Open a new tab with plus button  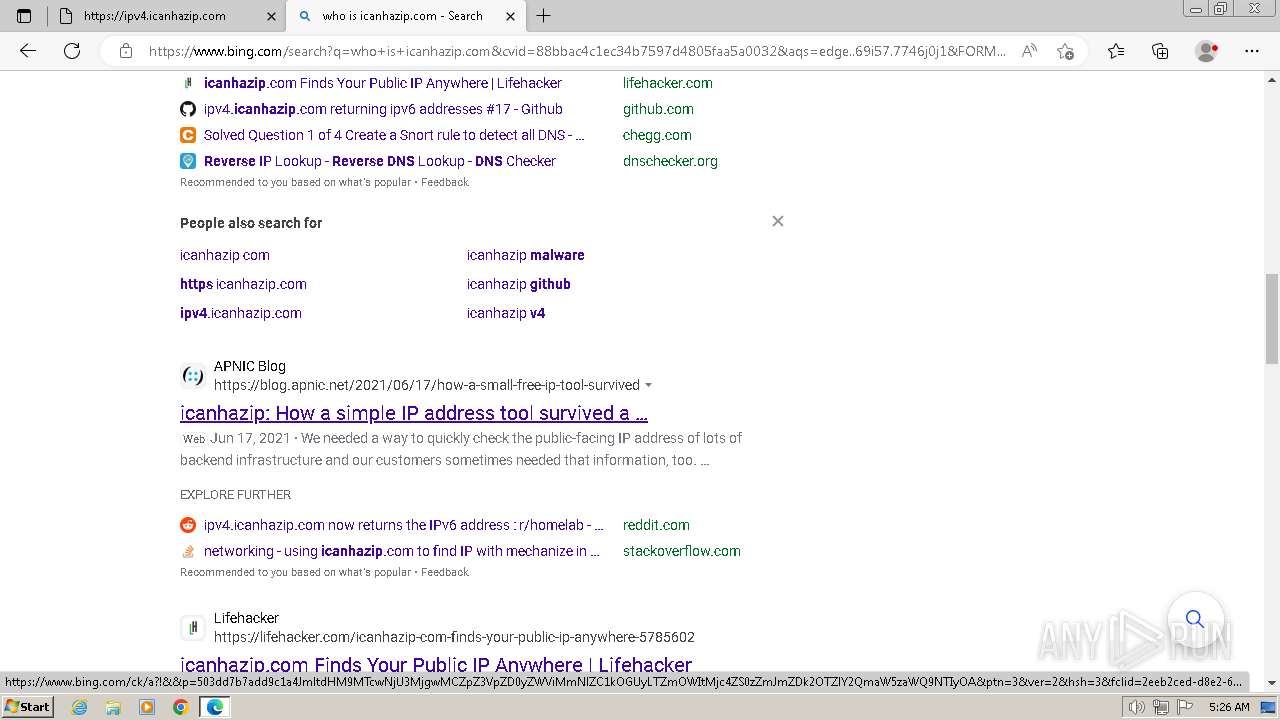coord(544,16)
